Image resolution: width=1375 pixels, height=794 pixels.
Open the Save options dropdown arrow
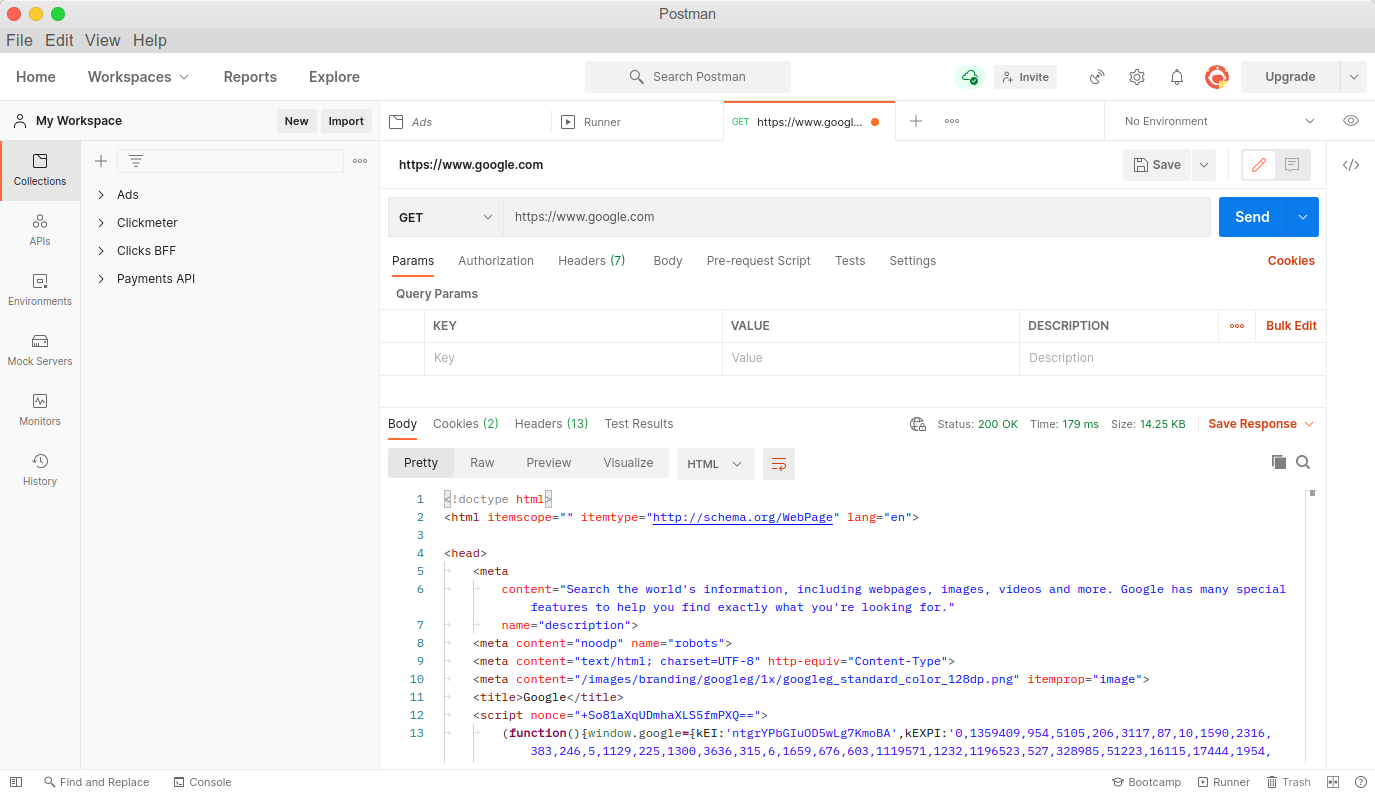(1202, 165)
